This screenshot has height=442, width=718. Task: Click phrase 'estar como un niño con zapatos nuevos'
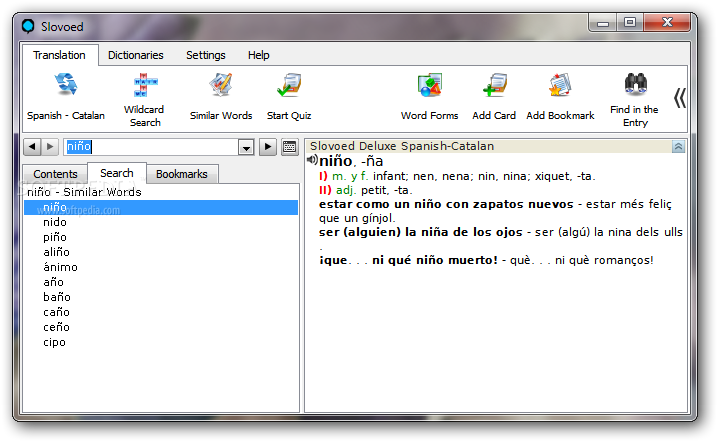click(446, 204)
